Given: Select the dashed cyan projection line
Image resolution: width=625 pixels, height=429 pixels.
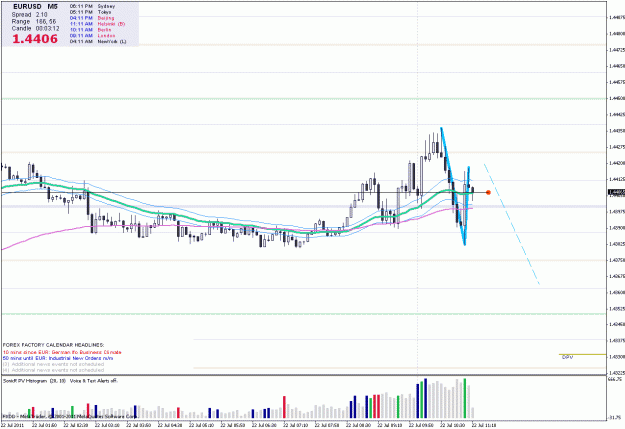Looking at the screenshot, I should 512,224.
